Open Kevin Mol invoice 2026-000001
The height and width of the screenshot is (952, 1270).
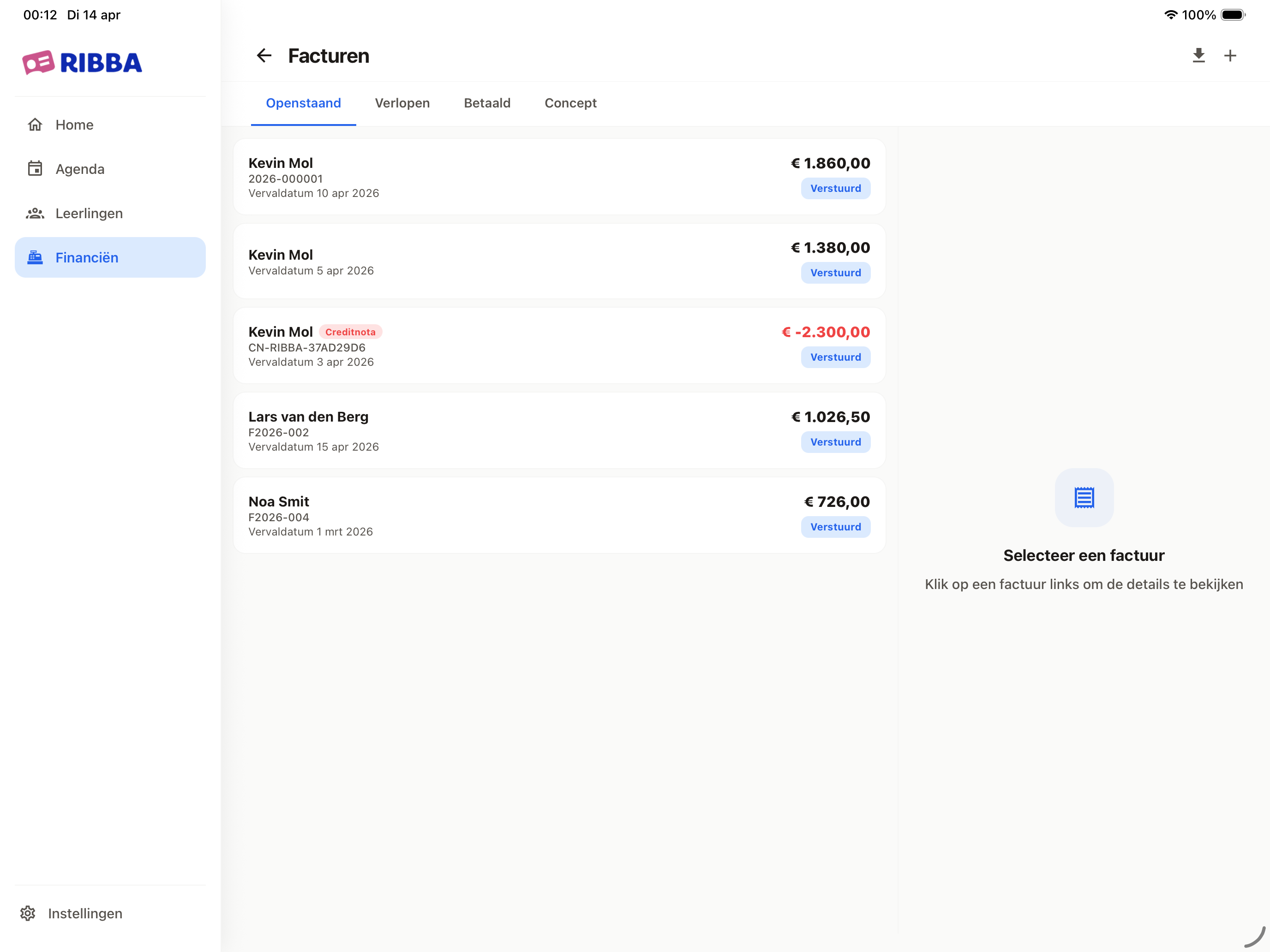[x=559, y=177]
